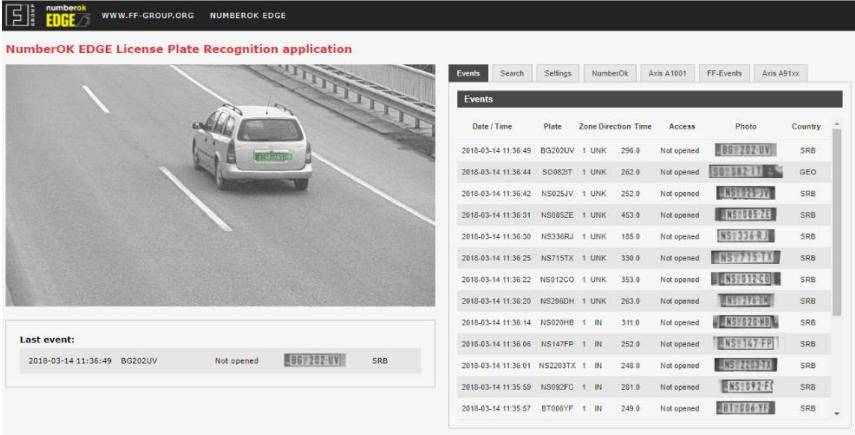This screenshot has height=435, width=855.
Task: Select the Events tab
Action: click(x=469, y=73)
